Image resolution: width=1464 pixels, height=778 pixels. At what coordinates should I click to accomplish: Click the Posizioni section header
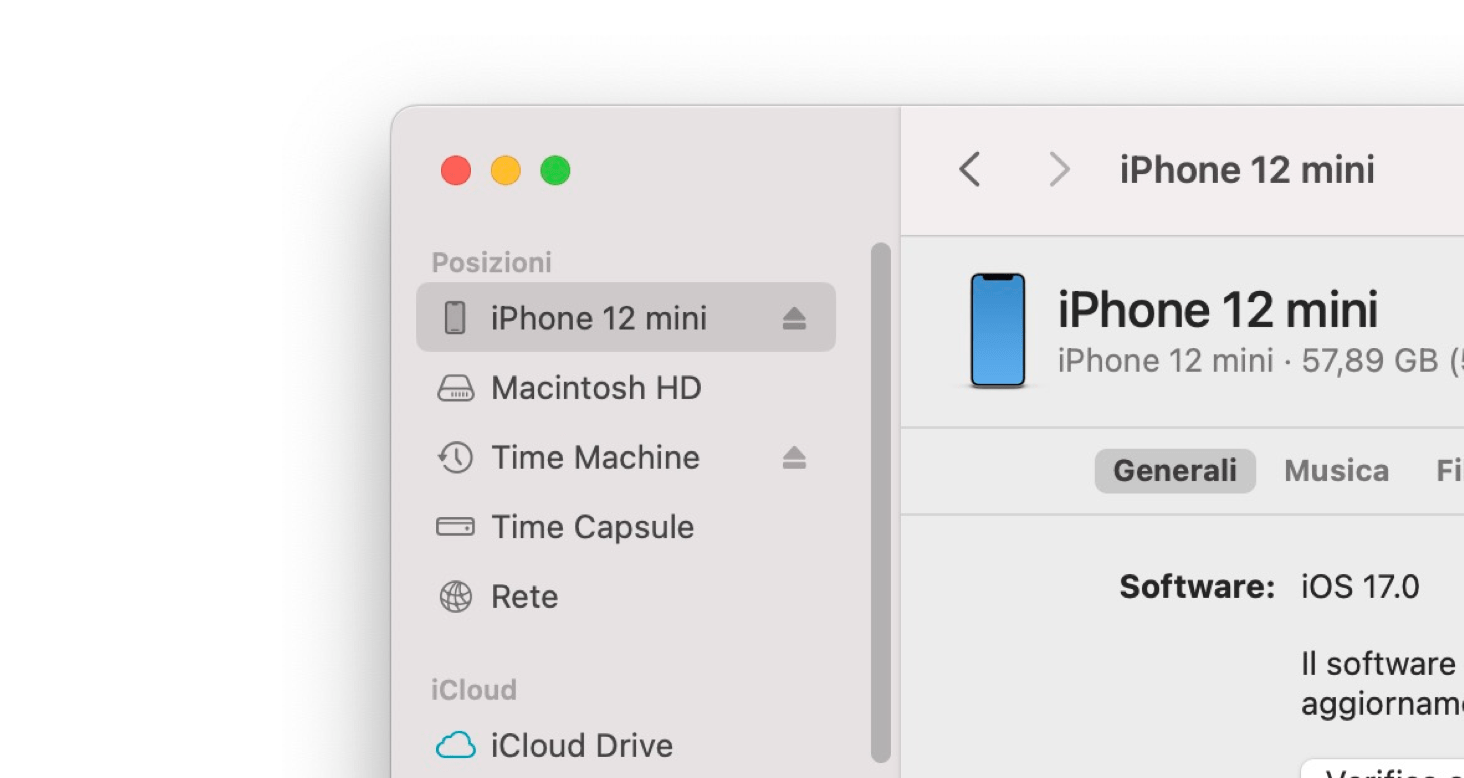pyautogui.click(x=491, y=263)
